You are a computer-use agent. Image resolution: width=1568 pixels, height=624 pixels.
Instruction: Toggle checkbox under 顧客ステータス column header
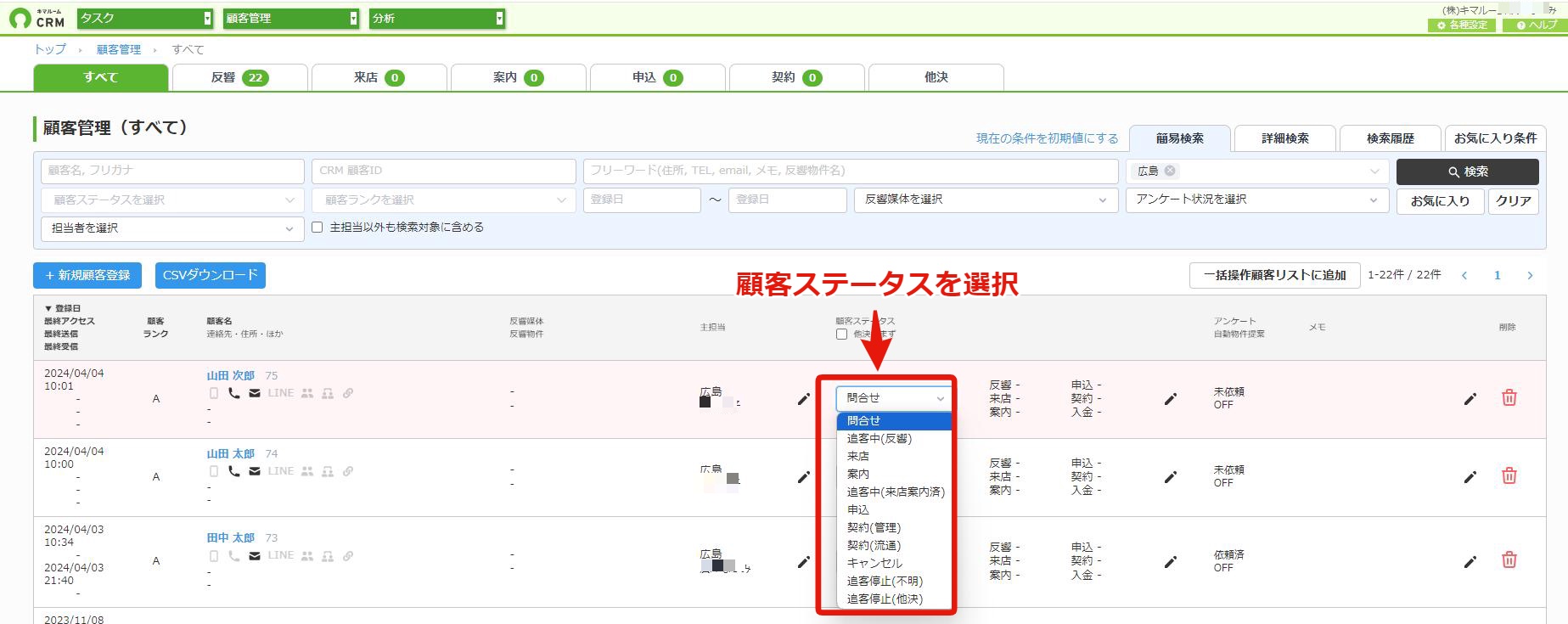point(841,334)
